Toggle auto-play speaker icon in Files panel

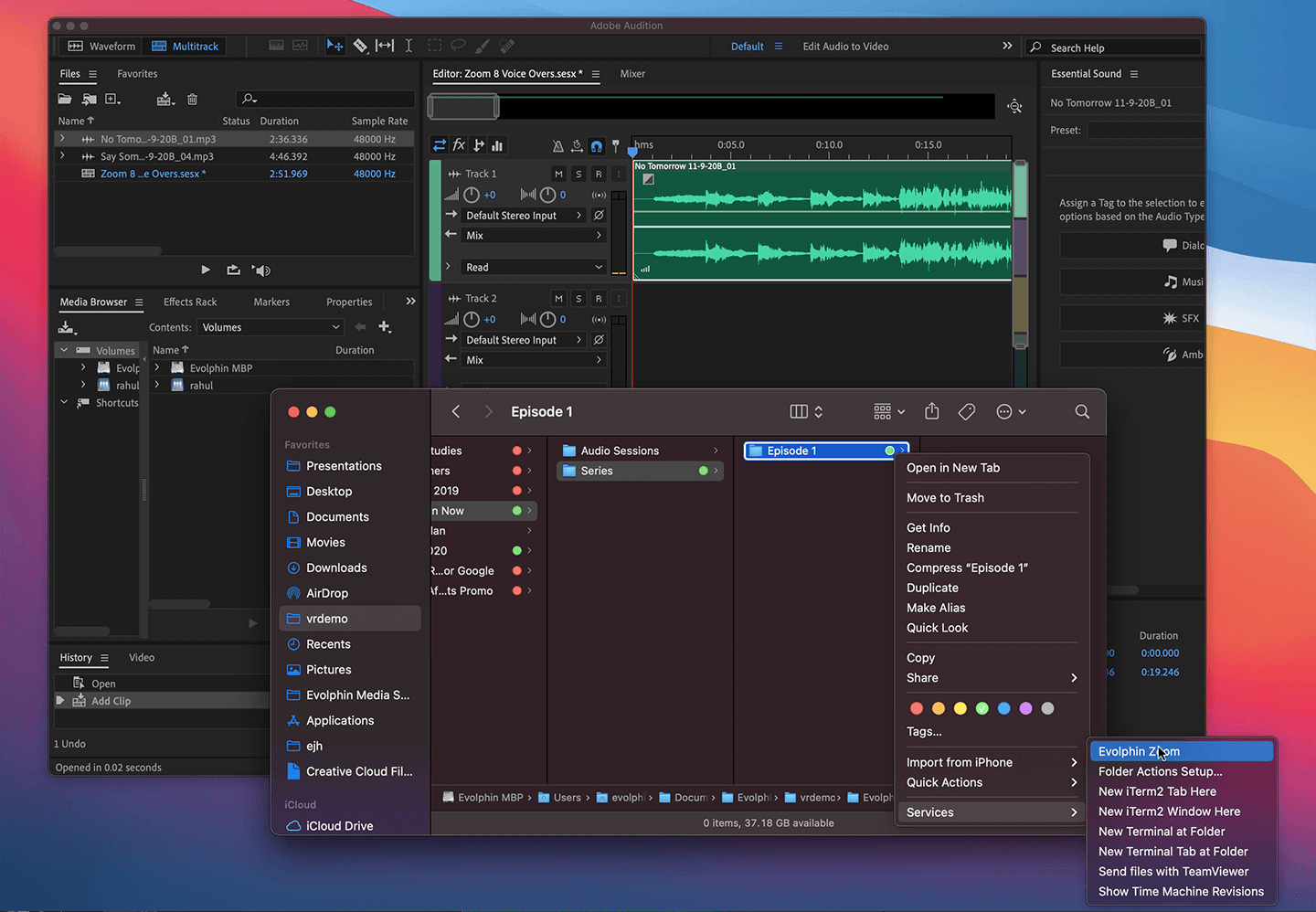[261, 270]
